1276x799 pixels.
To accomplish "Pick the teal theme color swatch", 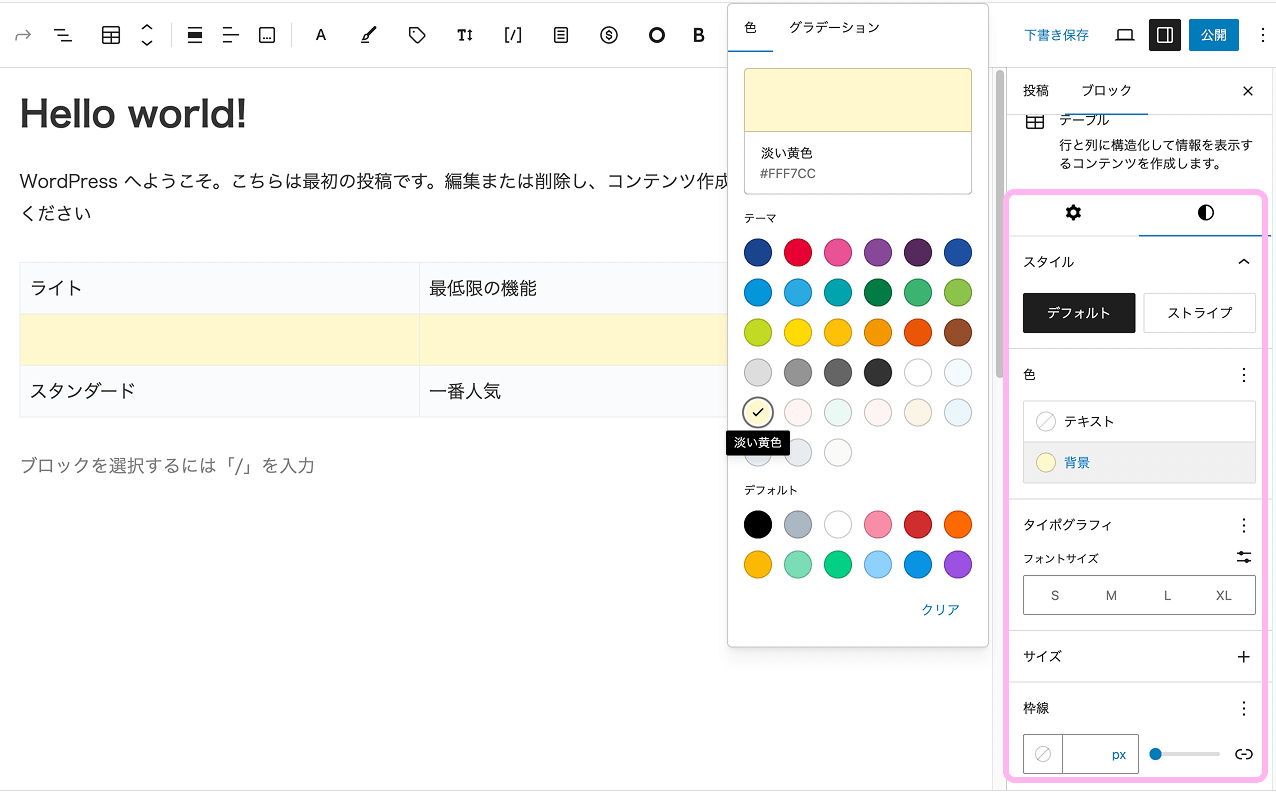I will pos(838,292).
